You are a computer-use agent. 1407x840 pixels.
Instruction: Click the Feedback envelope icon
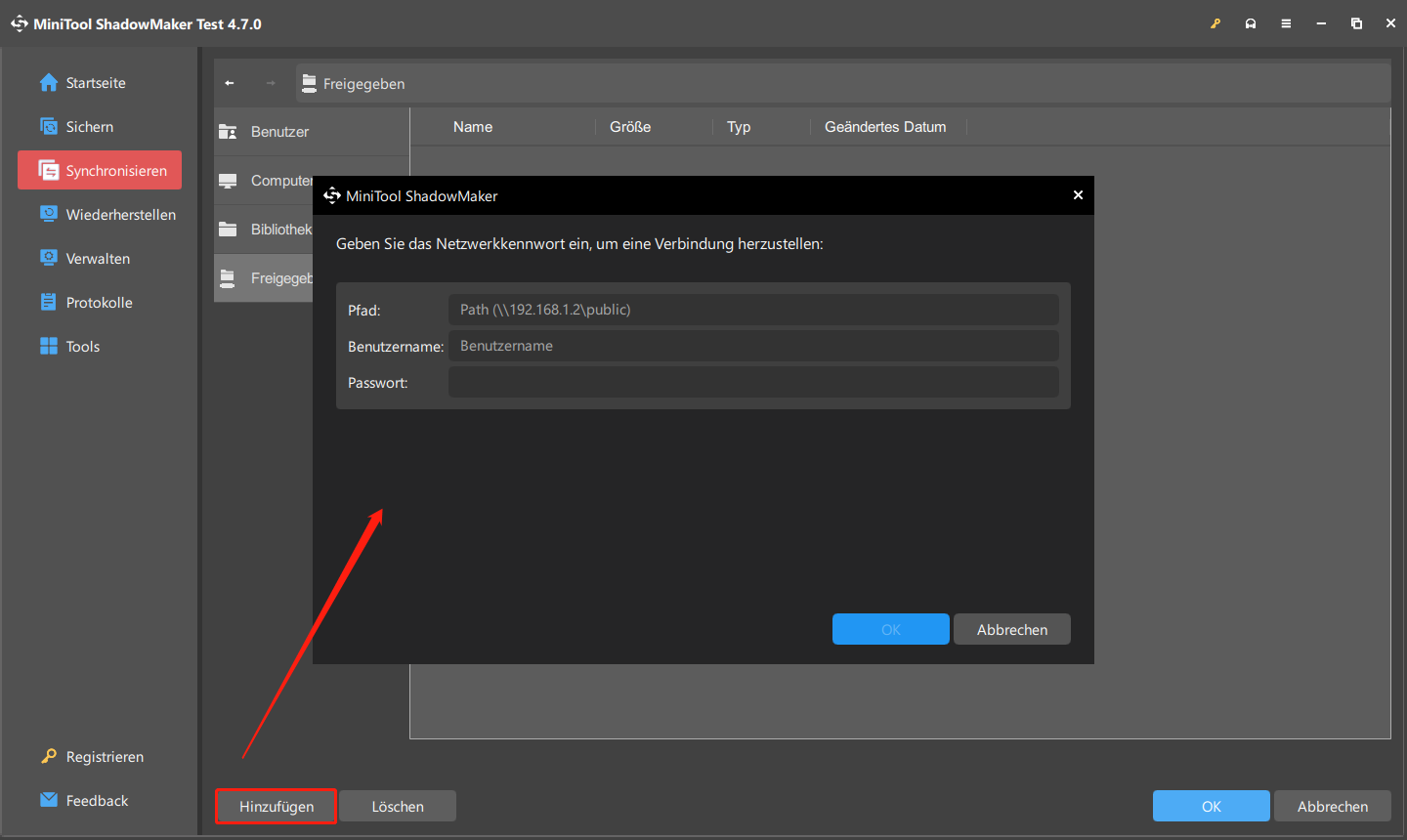pos(49,800)
